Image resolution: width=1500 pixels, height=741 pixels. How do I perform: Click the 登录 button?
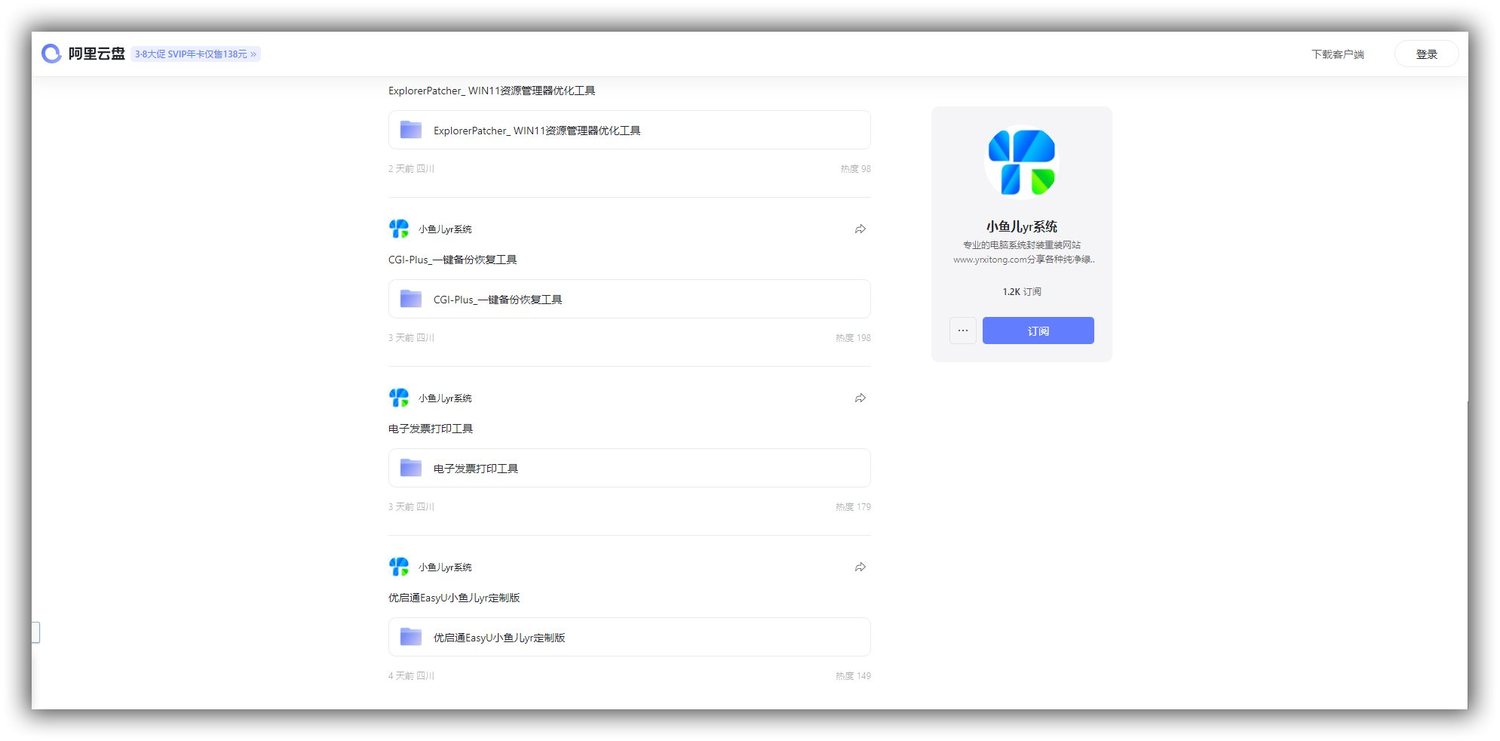(1426, 54)
